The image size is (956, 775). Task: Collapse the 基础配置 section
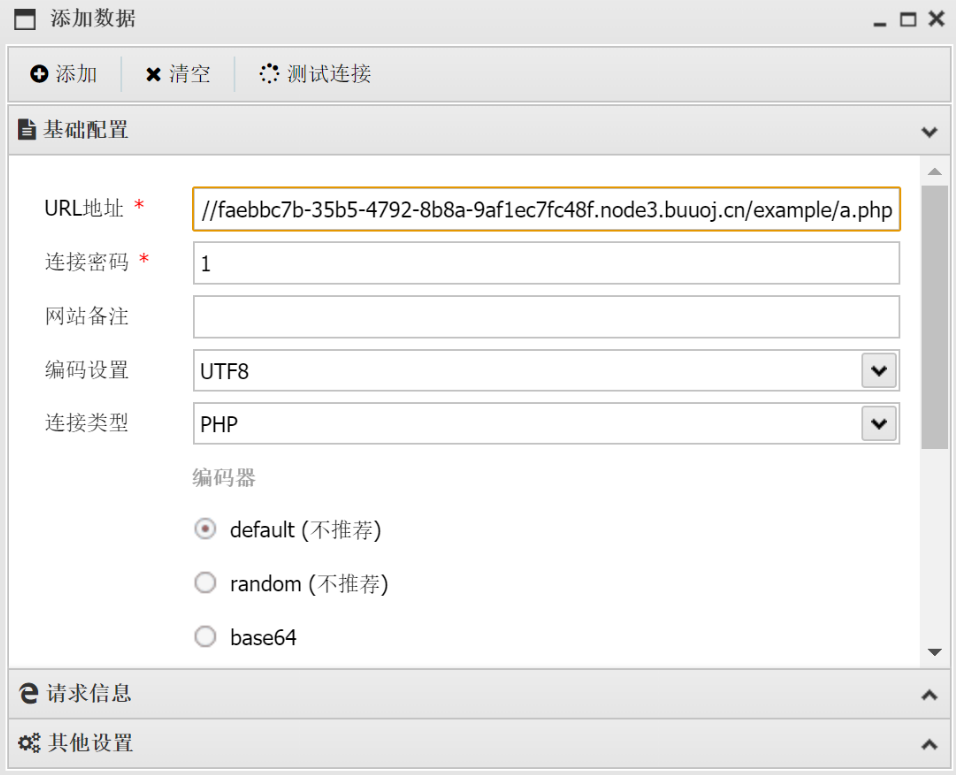point(929,131)
